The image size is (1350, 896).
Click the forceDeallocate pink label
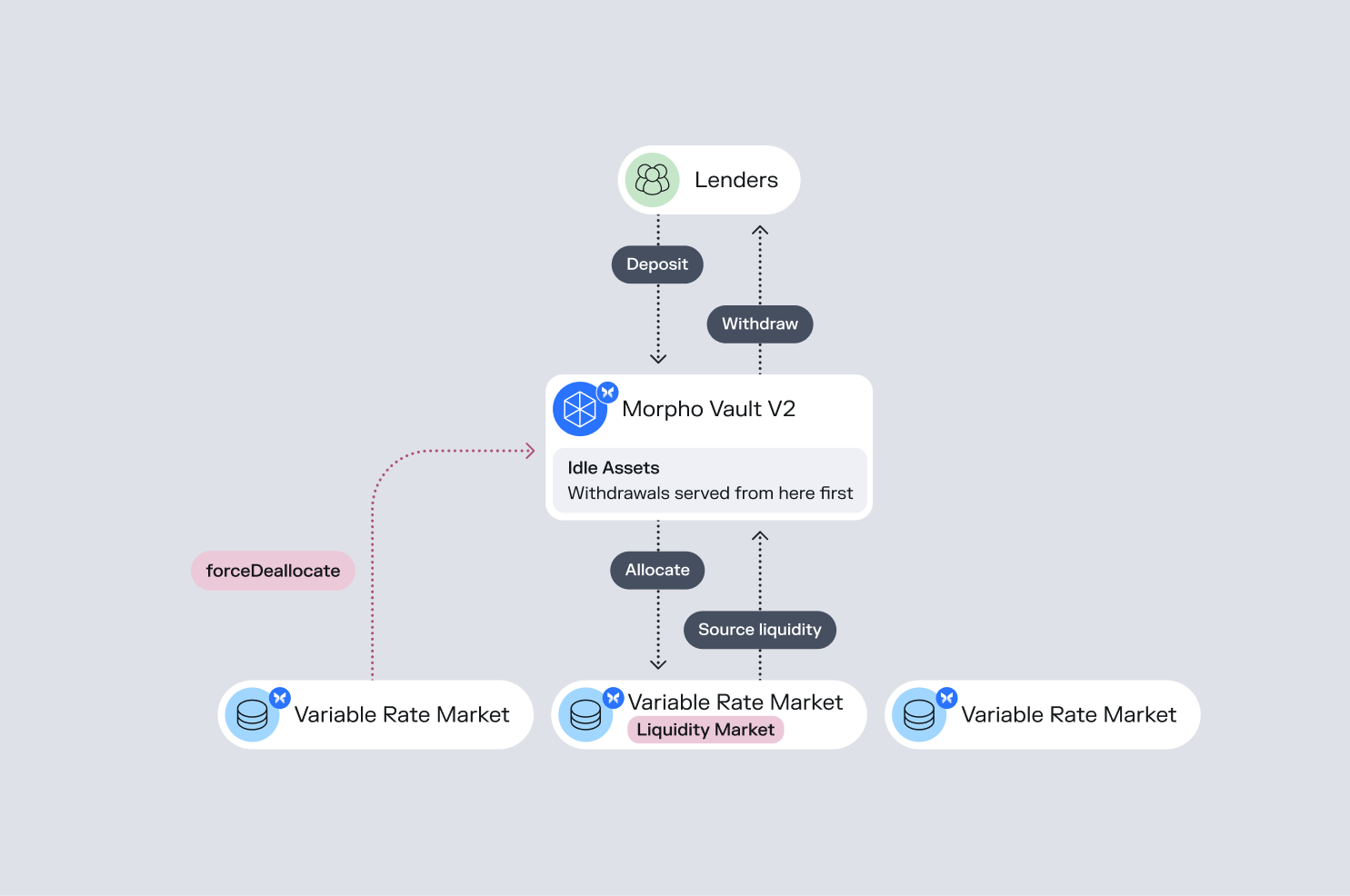273,571
